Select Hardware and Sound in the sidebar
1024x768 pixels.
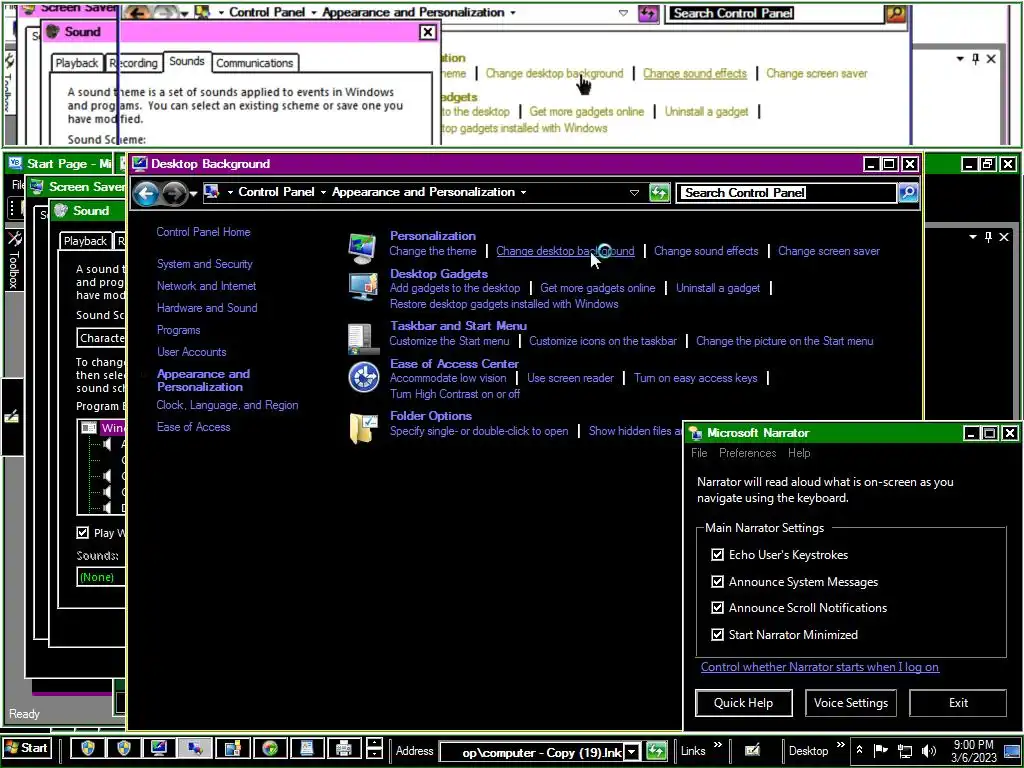coord(207,308)
